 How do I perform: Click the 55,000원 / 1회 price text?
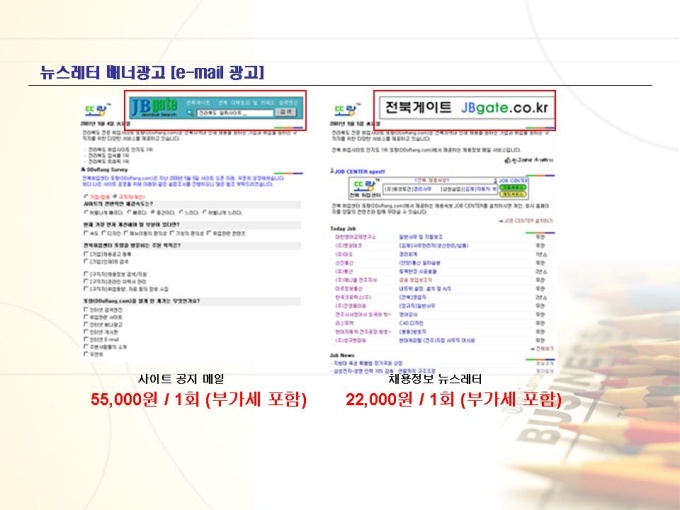(198, 399)
